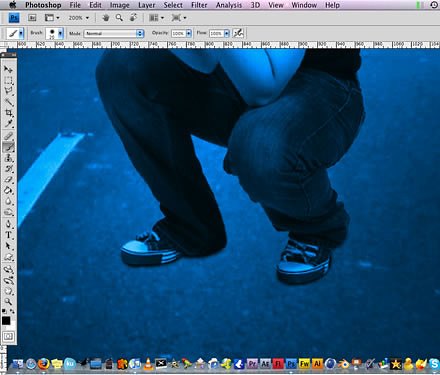
Task: Select the Crop tool
Action: click(8, 113)
